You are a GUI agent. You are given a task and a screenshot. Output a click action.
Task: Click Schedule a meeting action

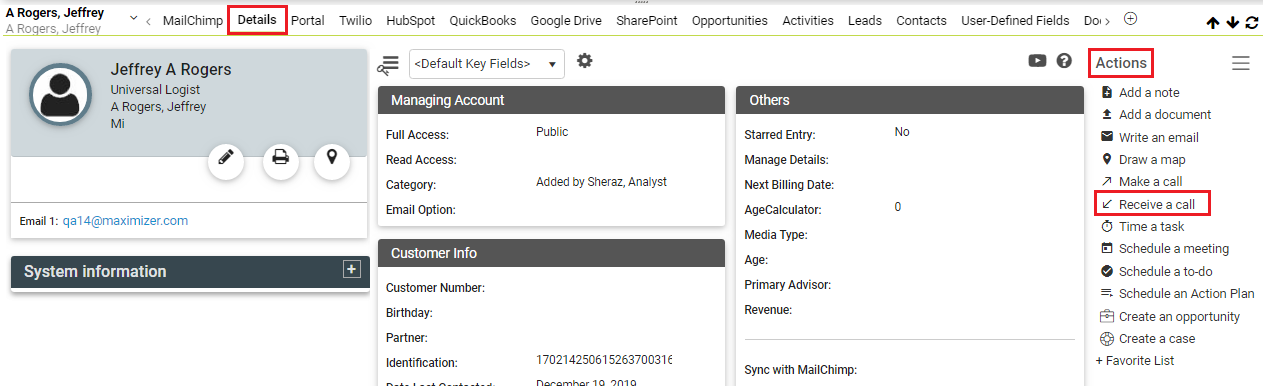coord(1174,249)
